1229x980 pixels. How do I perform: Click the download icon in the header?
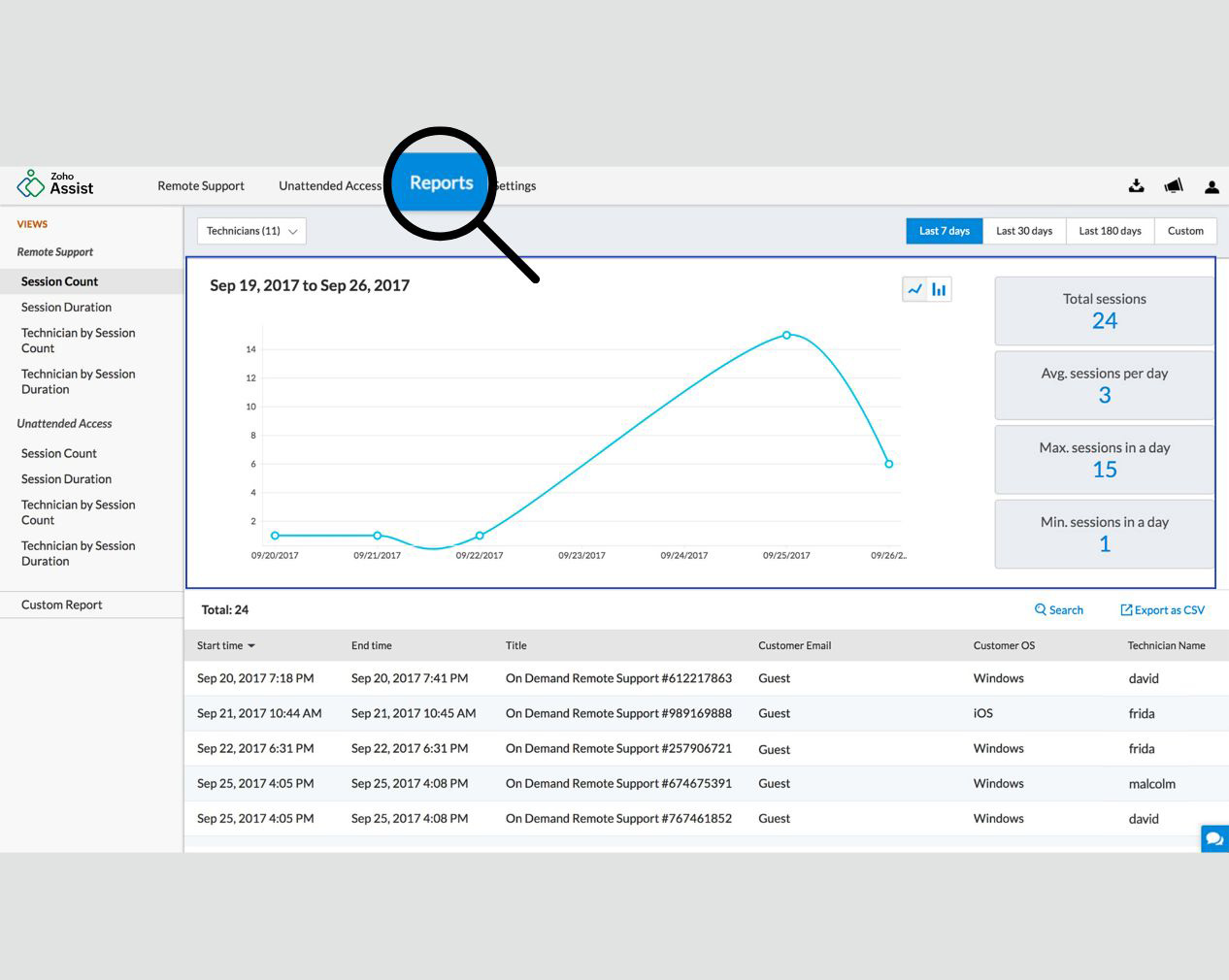click(1137, 185)
